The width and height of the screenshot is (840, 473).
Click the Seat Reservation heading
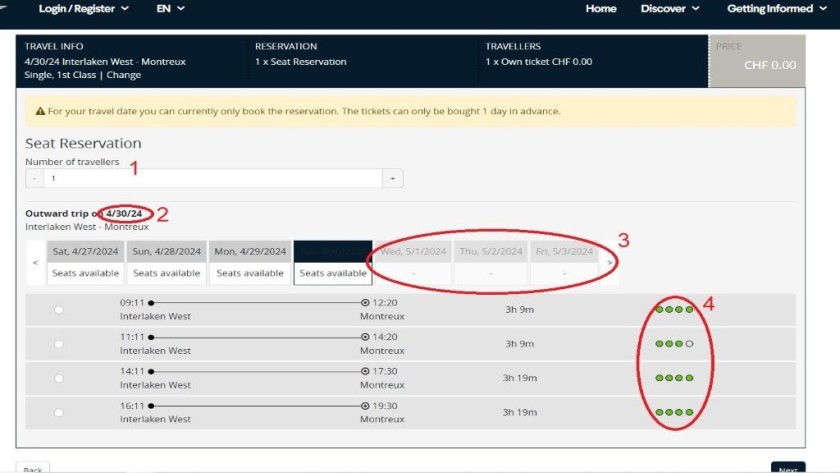coord(84,144)
